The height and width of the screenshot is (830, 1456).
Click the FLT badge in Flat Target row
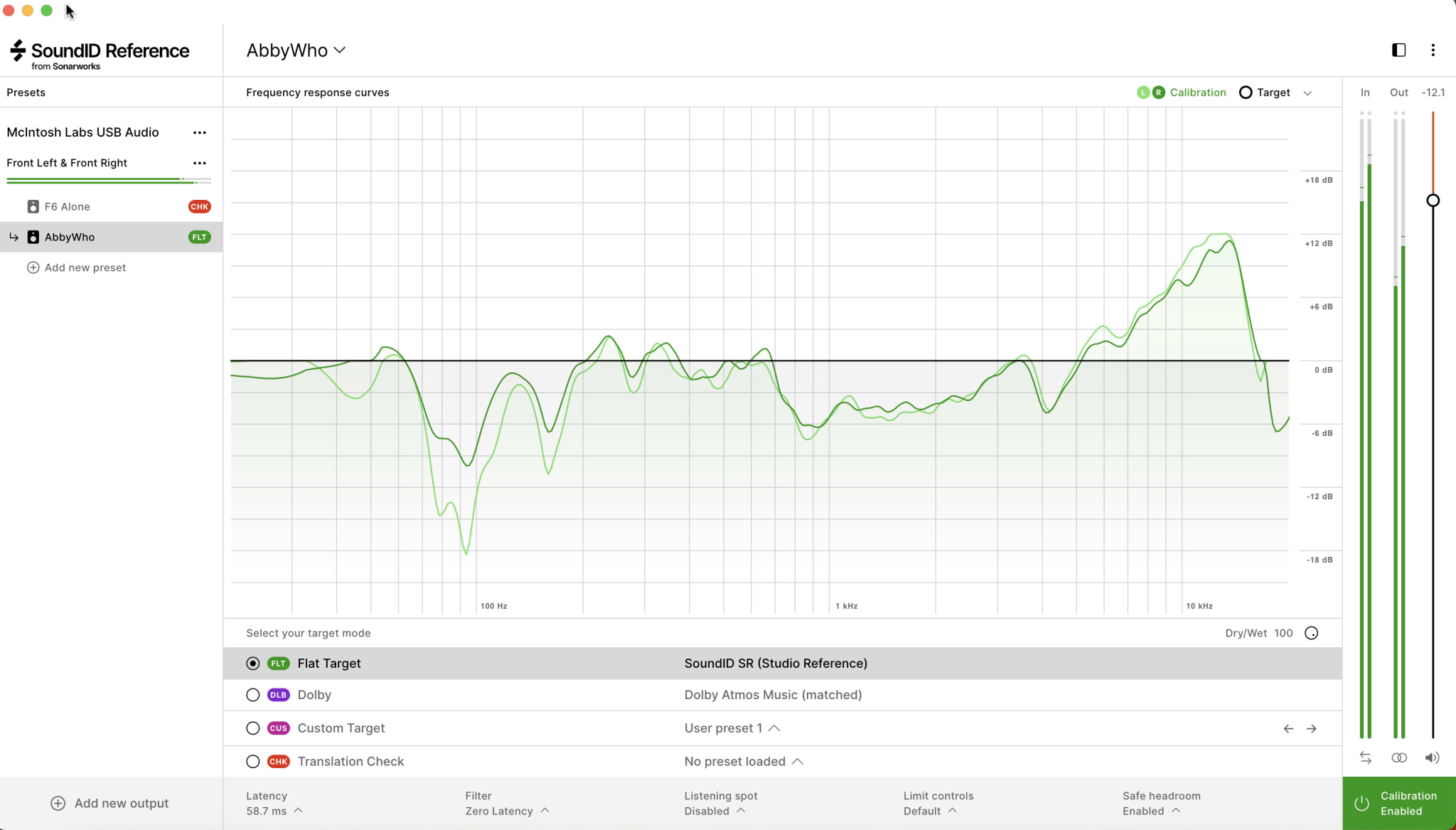click(278, 664)
